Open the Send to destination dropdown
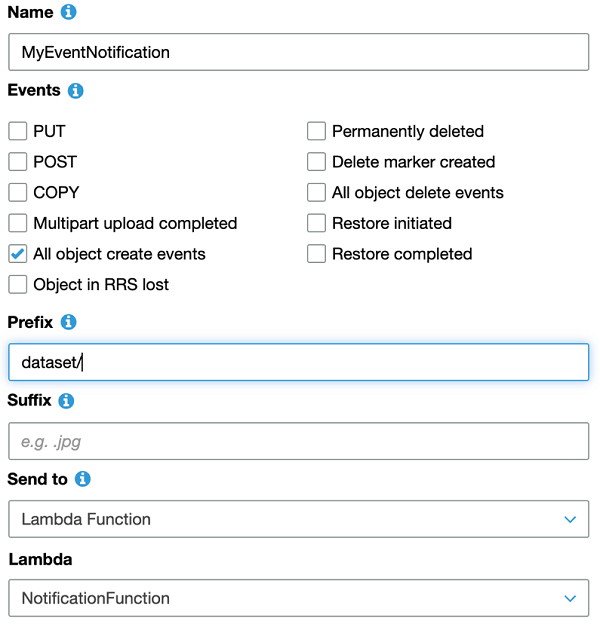Screen dimensions: 600x624 coord(298,519)
